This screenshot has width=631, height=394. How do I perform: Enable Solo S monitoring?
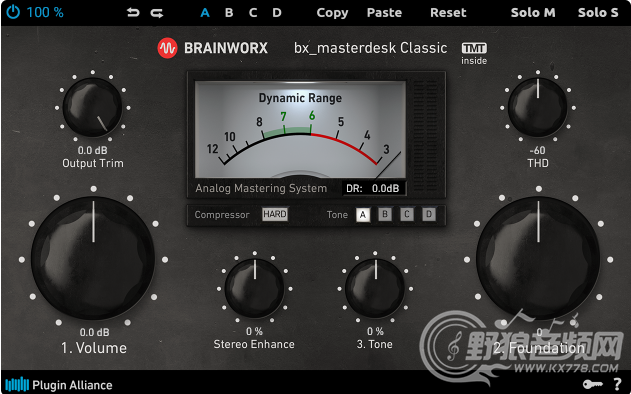click(598, 13)
